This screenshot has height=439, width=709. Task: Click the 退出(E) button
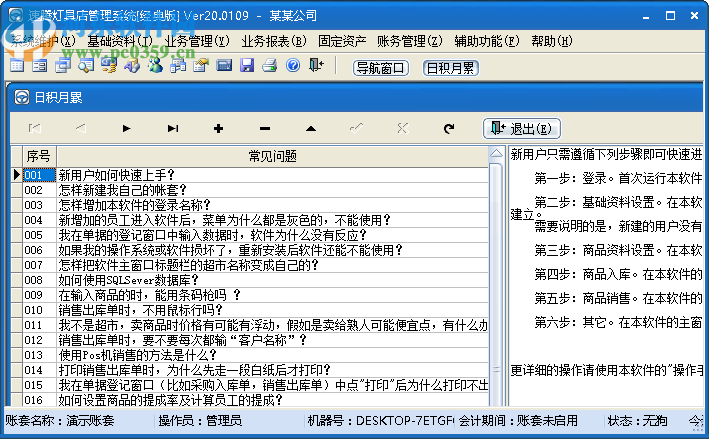pos(522,128)
